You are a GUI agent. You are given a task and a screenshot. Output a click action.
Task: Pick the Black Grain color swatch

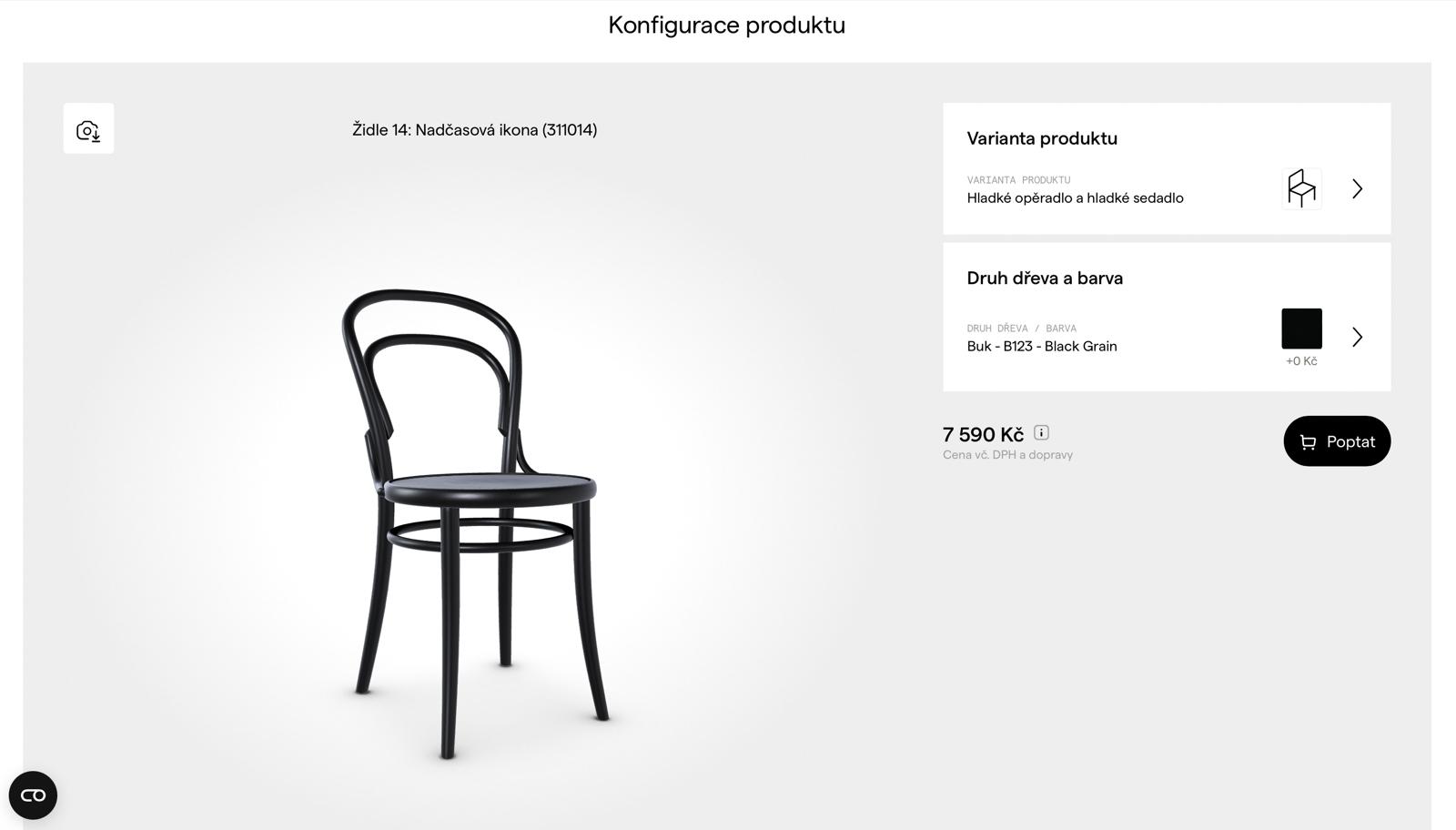point(1301,329)
